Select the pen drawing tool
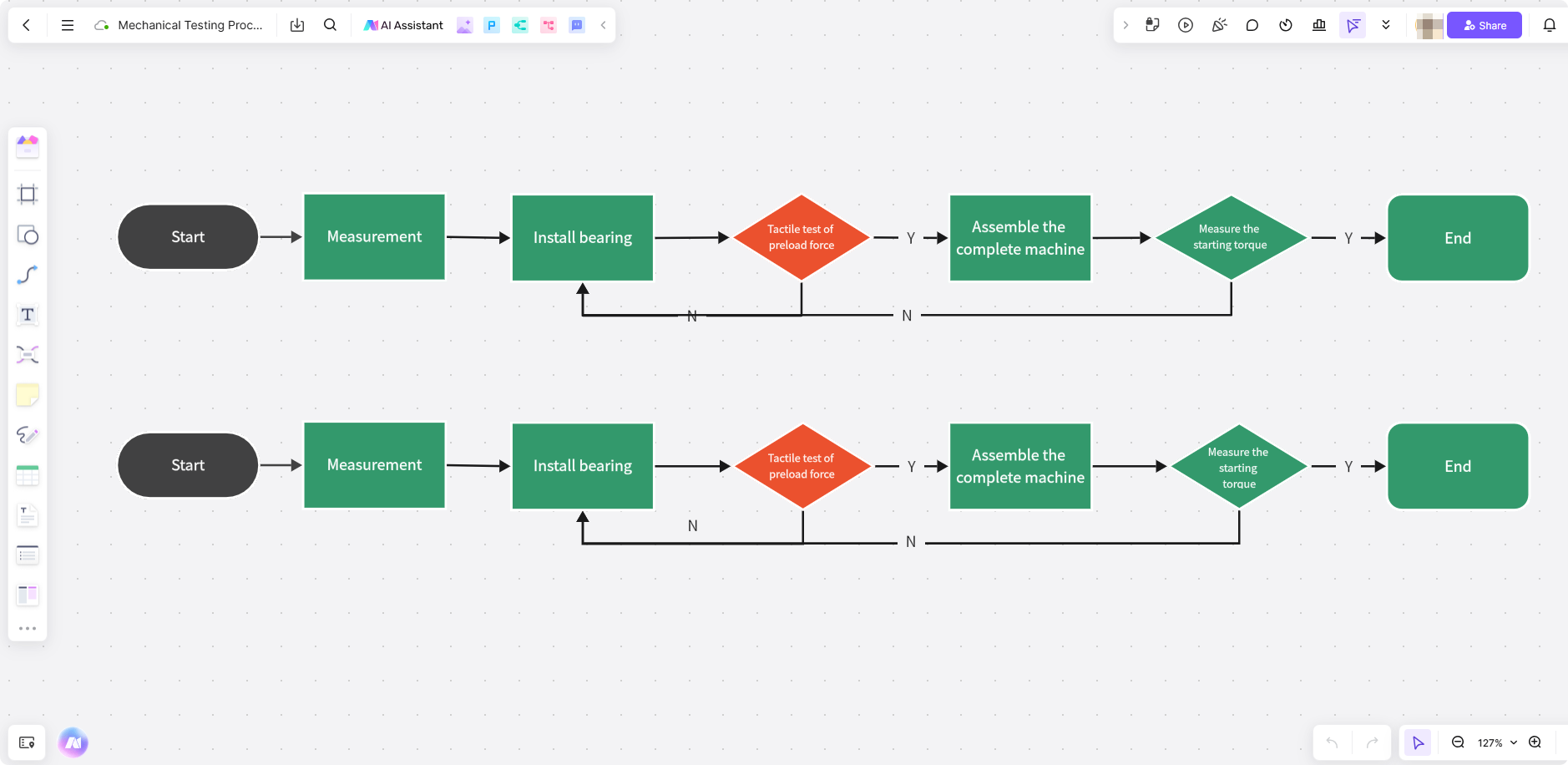The image size is (1568, 765). (x=28, y=435)
